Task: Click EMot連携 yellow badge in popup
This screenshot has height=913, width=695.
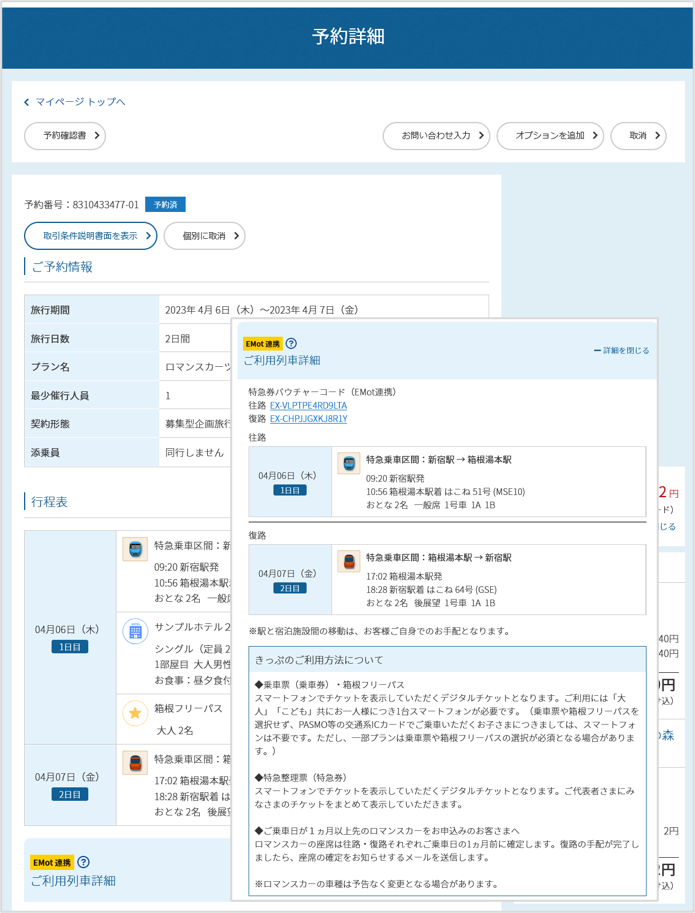Action: pyautogui.click(x=263, y=344)
